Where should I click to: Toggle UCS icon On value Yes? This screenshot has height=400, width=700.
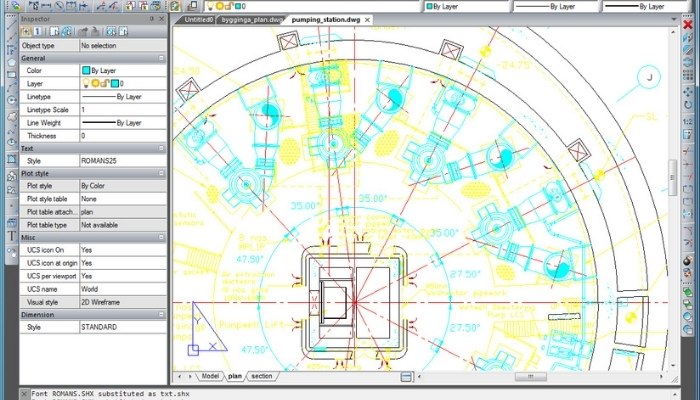point(123,250)
